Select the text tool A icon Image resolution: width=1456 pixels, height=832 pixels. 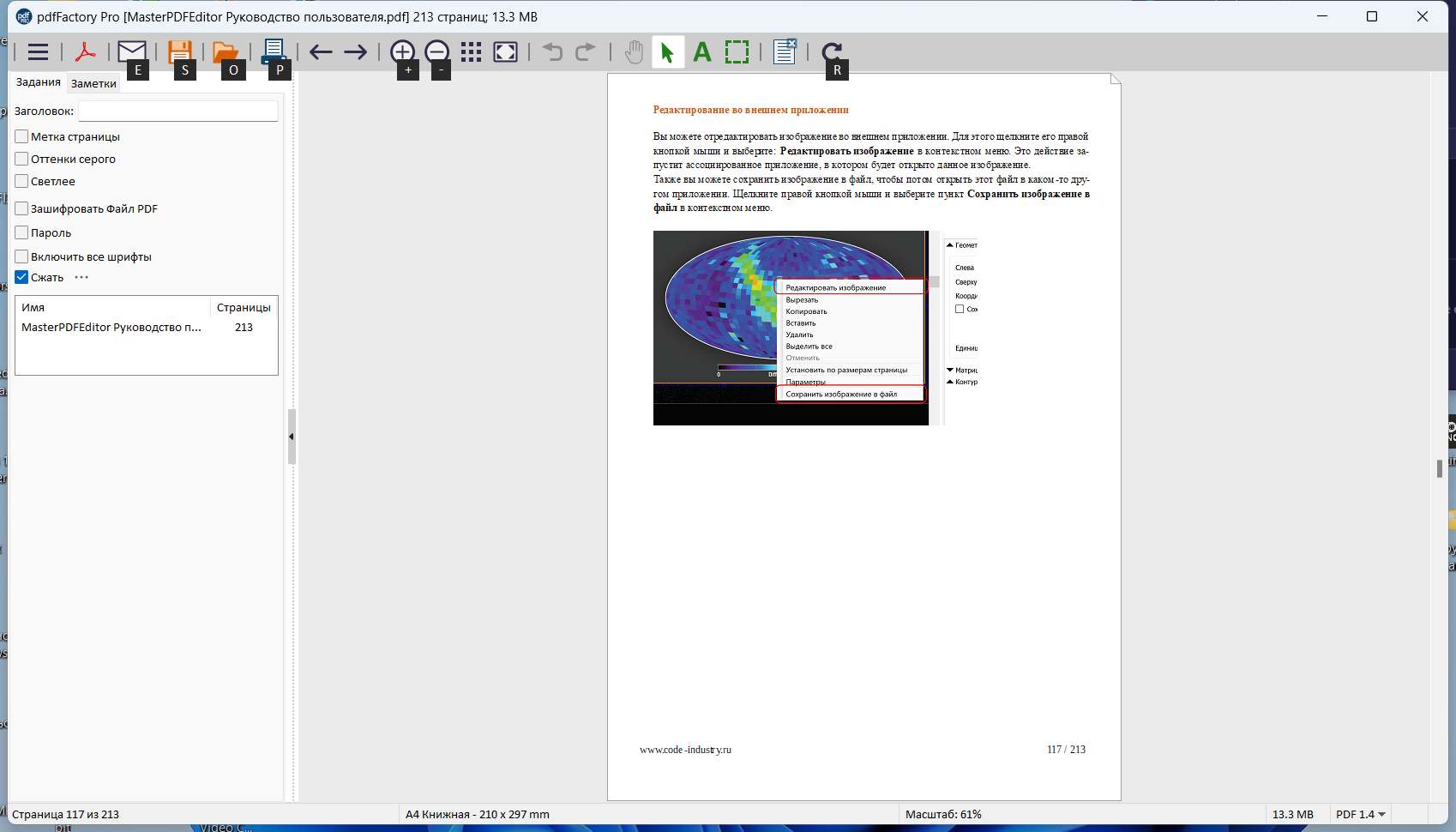(x=702, y=52)
